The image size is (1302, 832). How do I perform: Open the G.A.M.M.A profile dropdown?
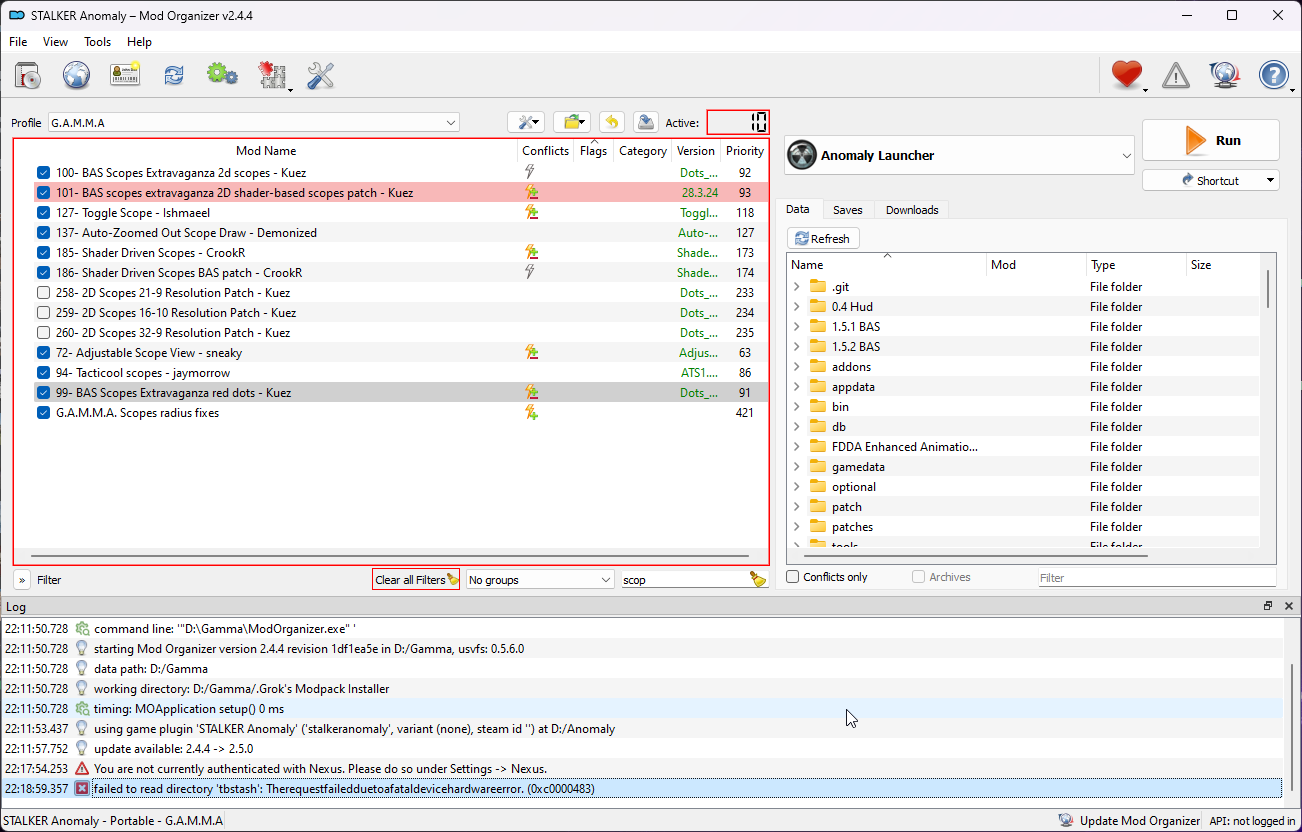(x=253, y=123)
